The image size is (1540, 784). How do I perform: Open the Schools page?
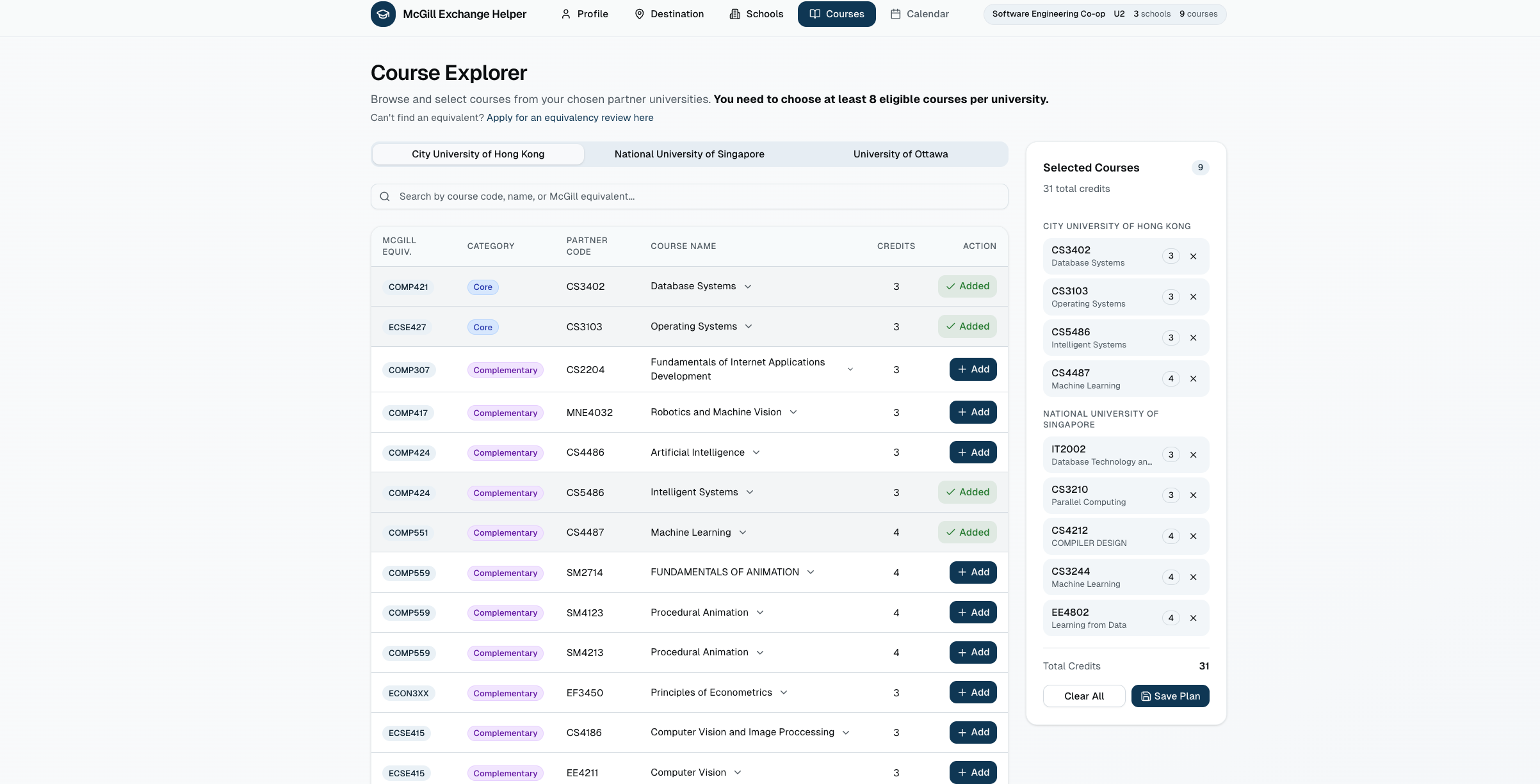(756, 14)
